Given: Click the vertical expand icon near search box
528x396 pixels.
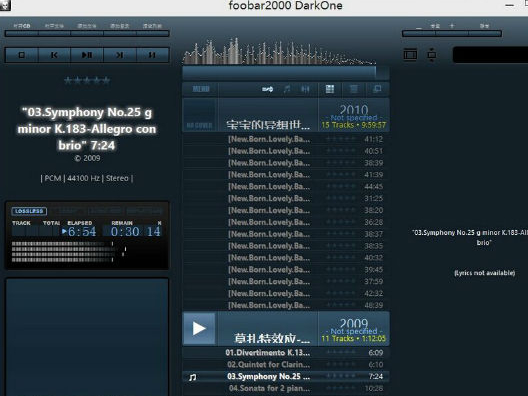Looking at the screenshot, I should pos(432,55).
